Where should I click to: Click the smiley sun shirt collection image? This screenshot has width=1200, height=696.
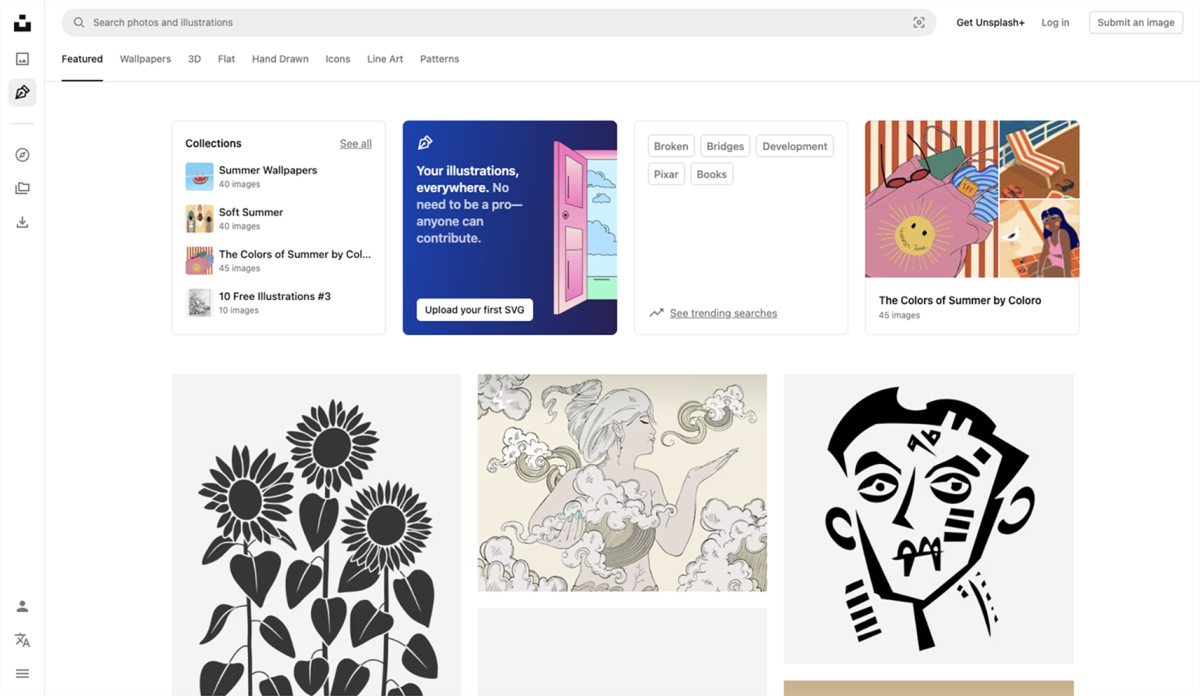(x=931, y=199)
